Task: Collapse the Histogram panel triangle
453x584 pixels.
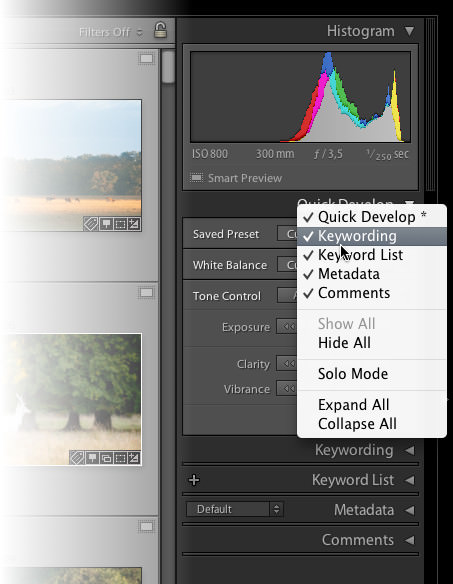Action: pos(409,31)
